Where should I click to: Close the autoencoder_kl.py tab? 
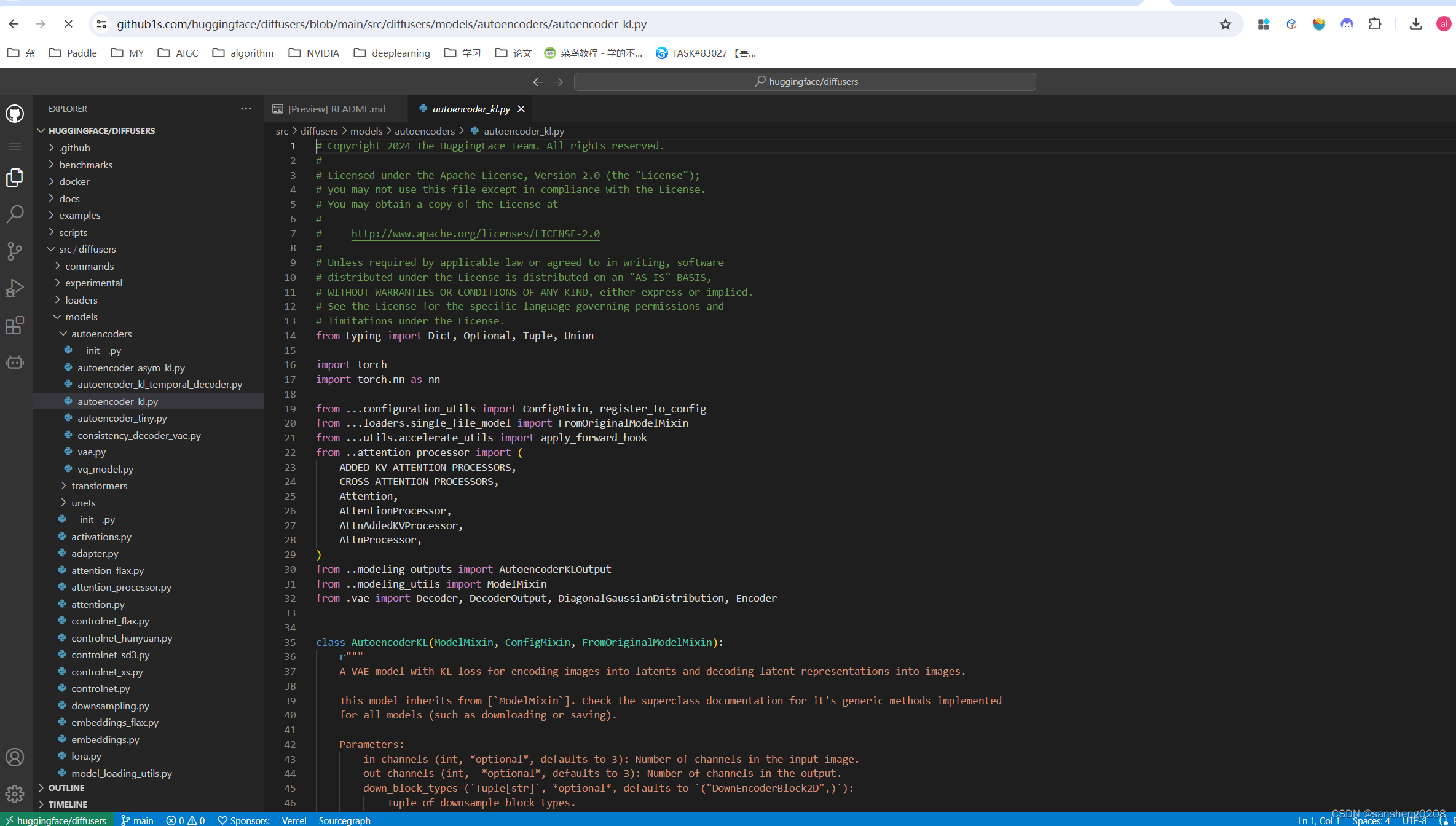(521, 109)
